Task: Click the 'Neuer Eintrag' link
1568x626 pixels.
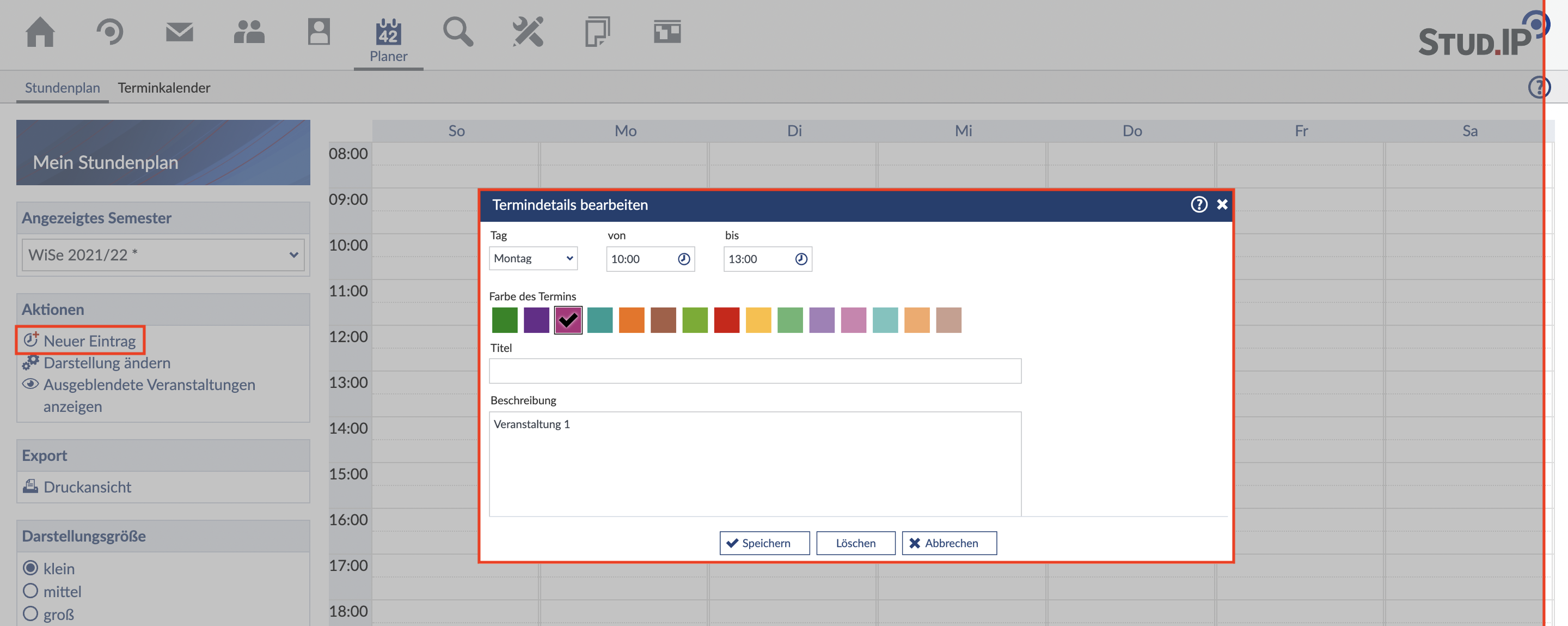Action: pos(89,341)
